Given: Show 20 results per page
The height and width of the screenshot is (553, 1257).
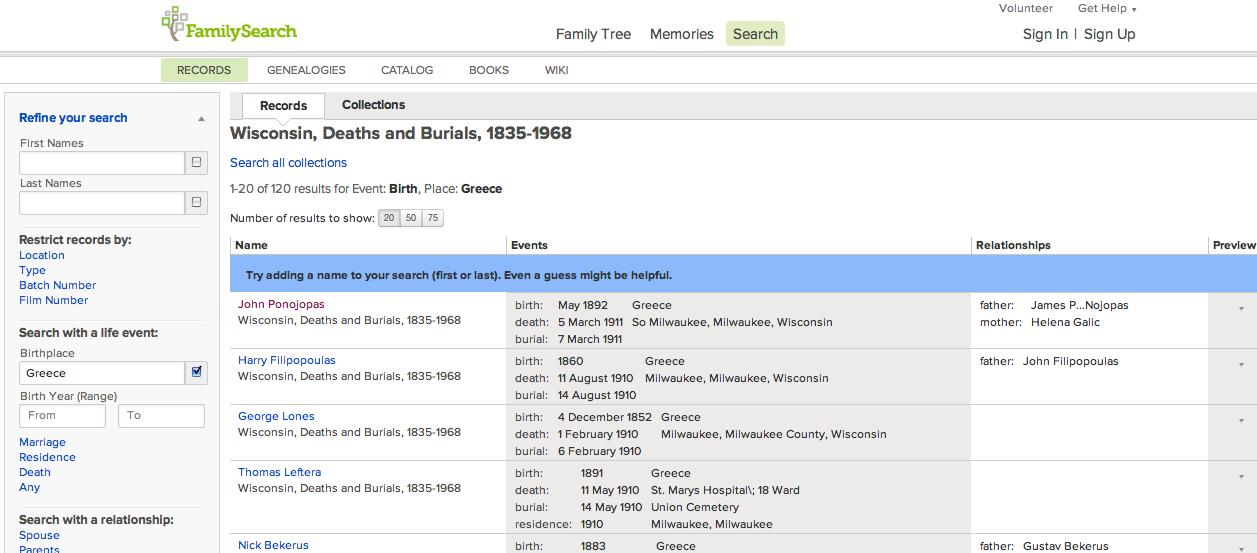Looking at the screenshot, I should (389, 218).
